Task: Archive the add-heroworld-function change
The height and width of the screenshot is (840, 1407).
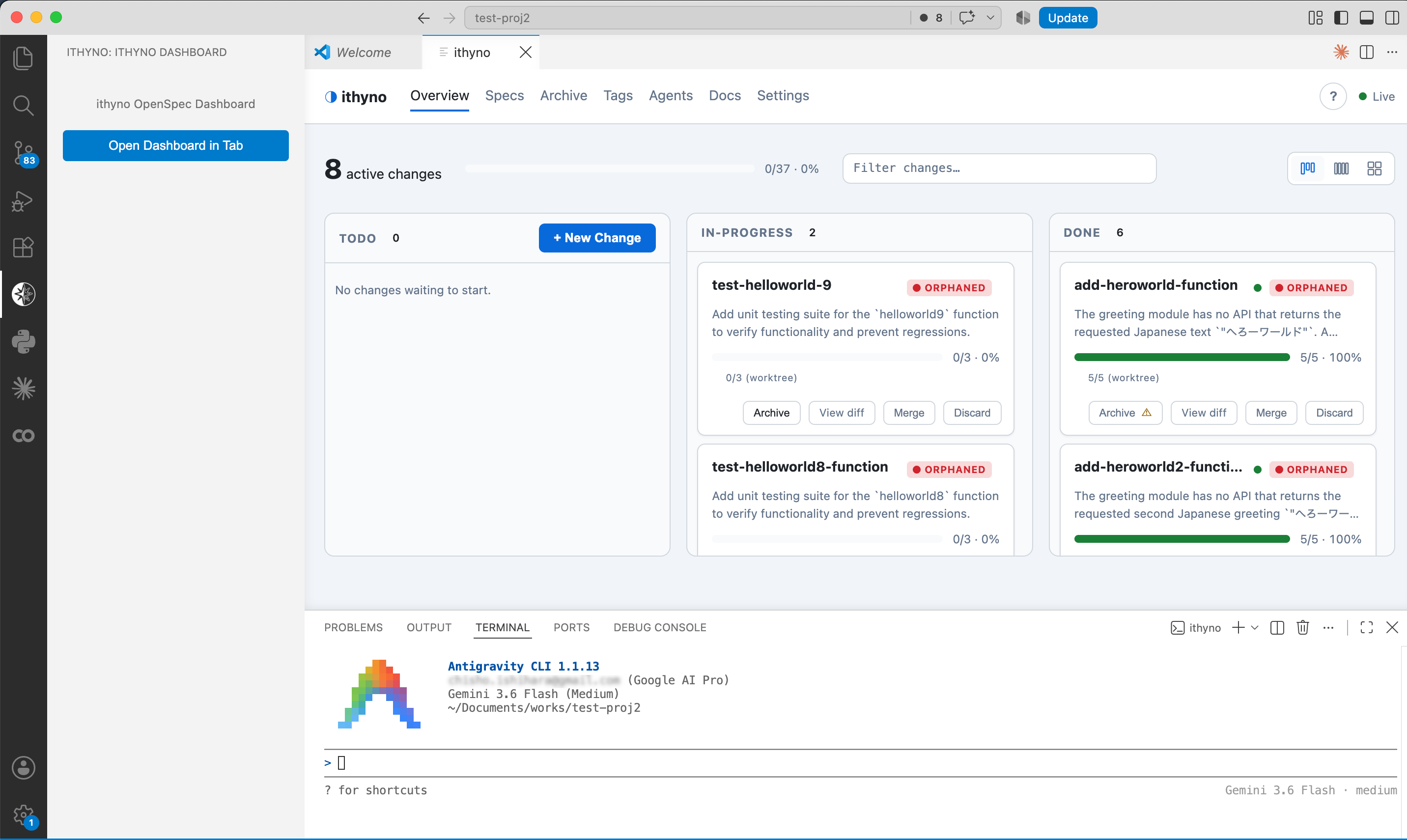Action: pyautogui.click(x=1125, y=413)
